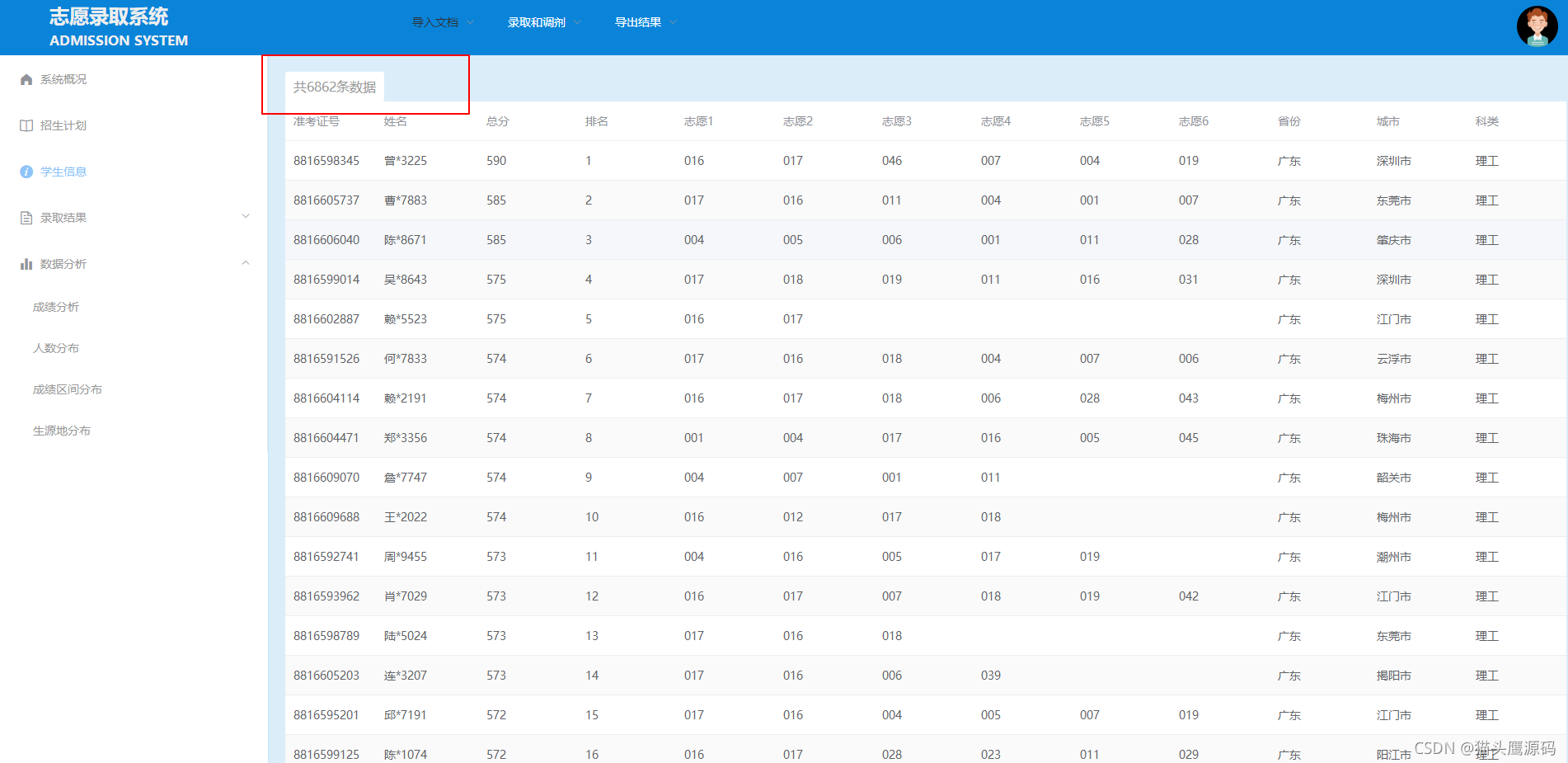
Task: Open 成绩分析 submenu item
Action: click(56, 307)
